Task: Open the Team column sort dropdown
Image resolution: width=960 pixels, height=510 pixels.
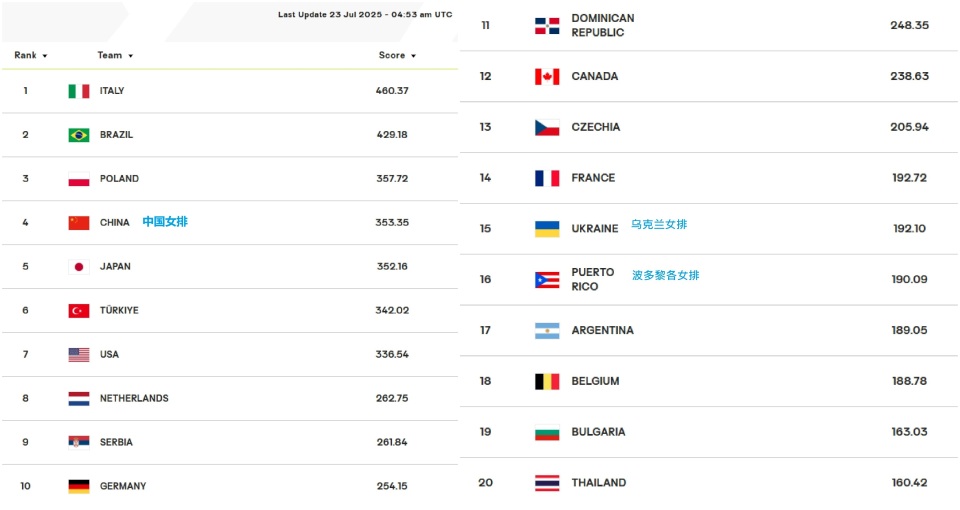Action: click(x=130, y=56)
